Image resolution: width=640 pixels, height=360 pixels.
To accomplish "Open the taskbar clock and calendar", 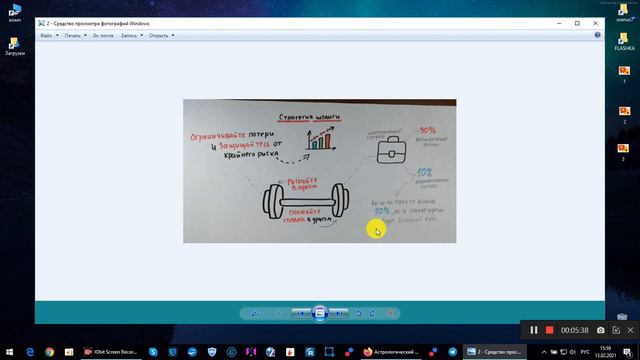I will [x=606, y=352].
